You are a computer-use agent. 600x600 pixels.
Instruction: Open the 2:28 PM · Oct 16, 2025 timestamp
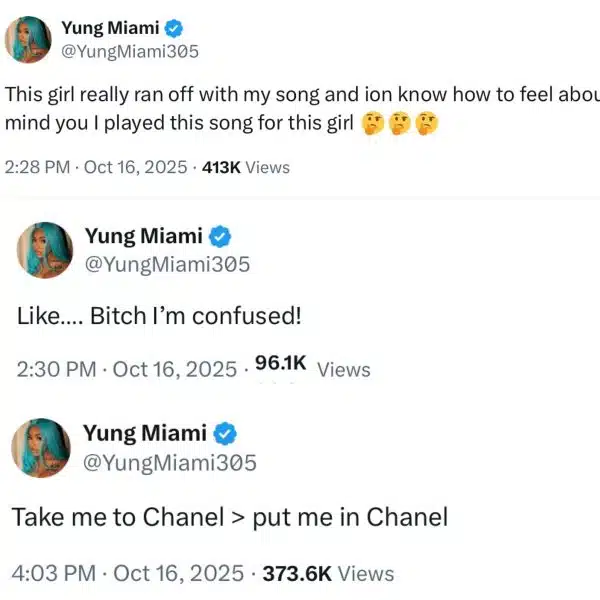(x=95, y=167)
